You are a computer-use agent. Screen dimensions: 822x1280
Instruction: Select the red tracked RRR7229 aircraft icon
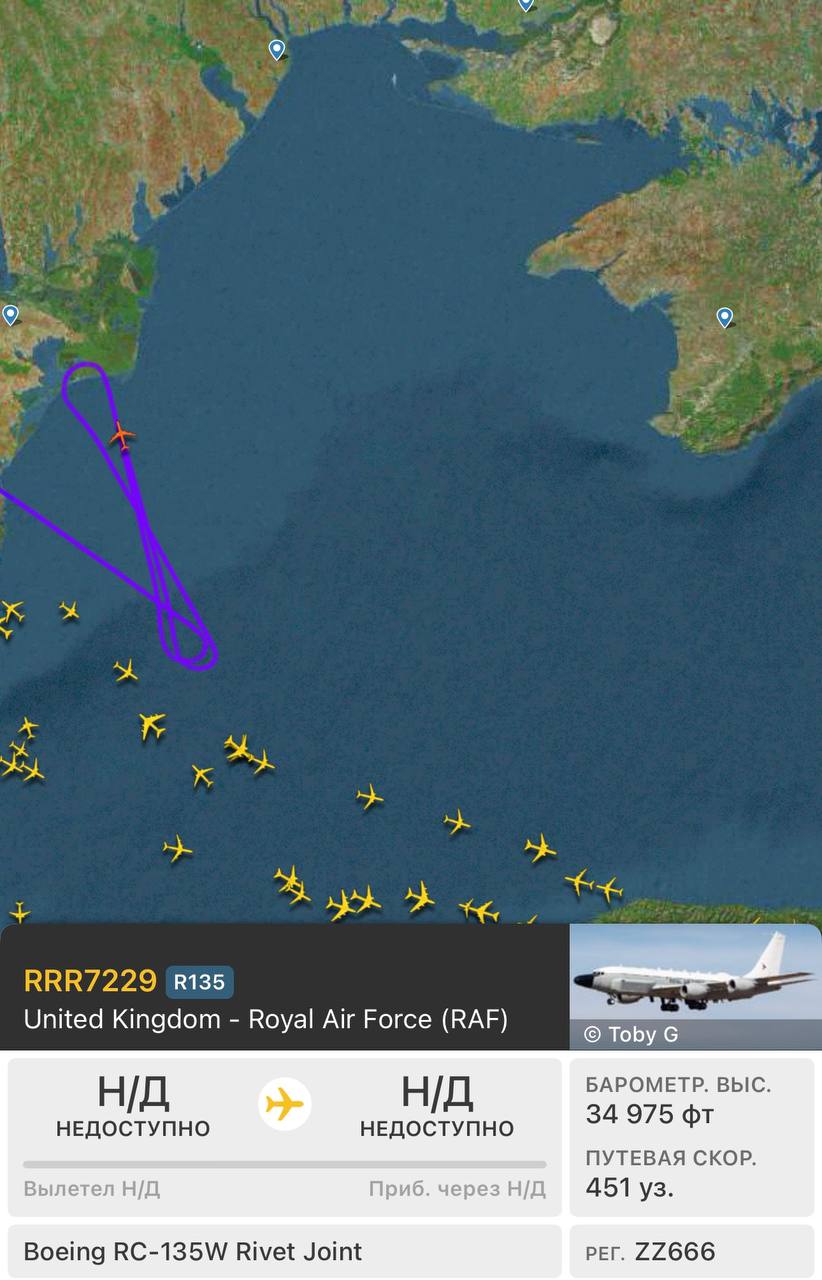pos(122,436)
